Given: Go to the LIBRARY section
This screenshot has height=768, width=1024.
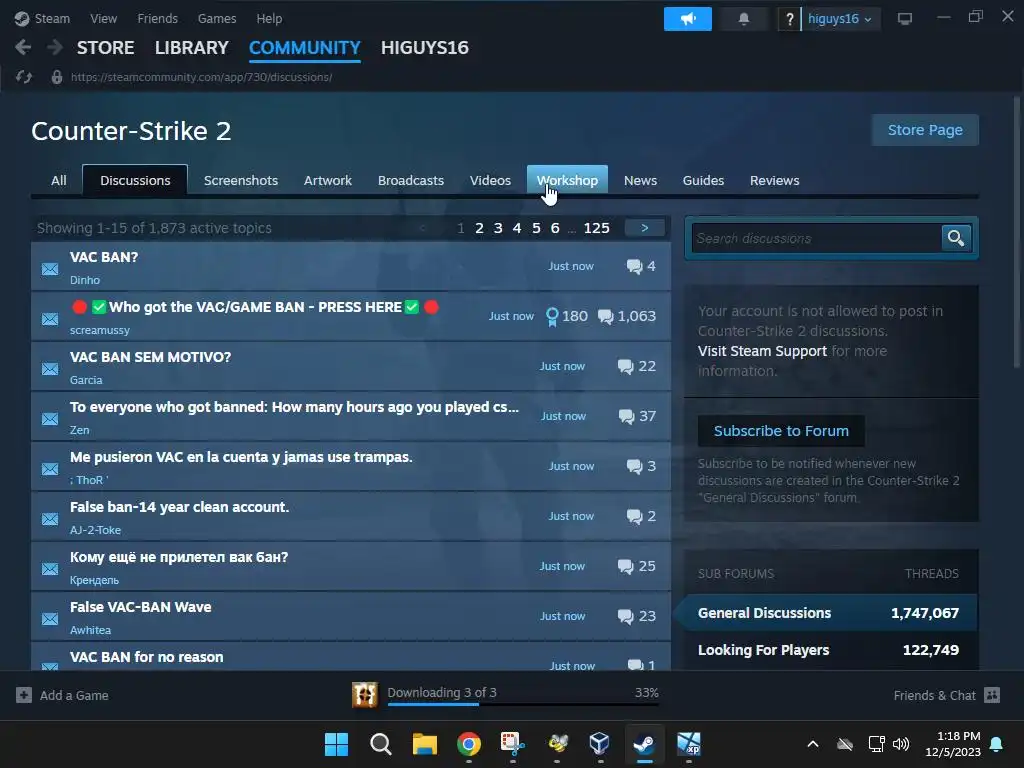Looking at the screenshot, I should pyautogui.click(x=191, y=48).
